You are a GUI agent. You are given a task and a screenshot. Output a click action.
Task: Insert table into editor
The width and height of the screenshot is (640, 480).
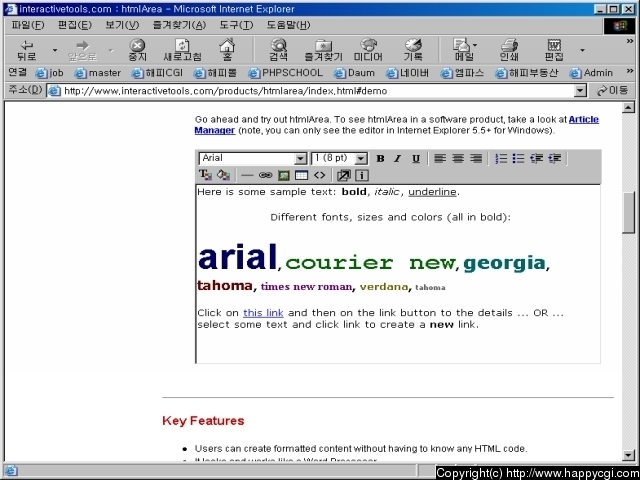coord(301,176)
